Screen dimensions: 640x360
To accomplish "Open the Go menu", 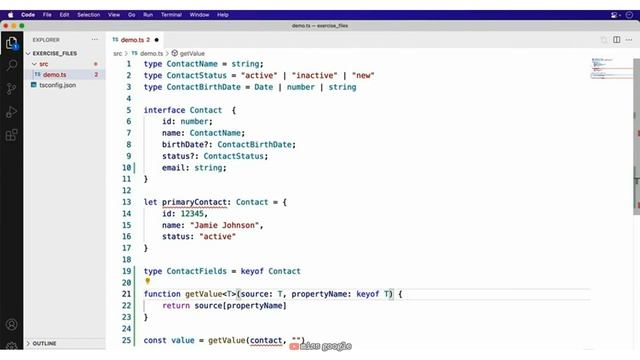I will (131, 15).
